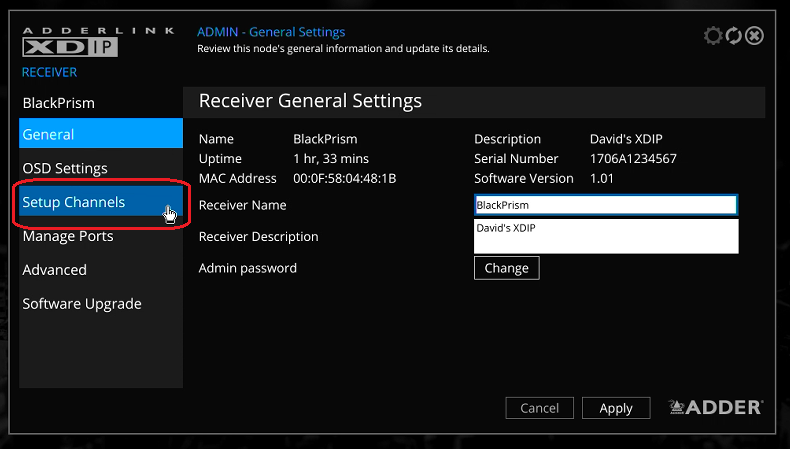Select BlackPrism in the sidebar

tap(59, 103)
